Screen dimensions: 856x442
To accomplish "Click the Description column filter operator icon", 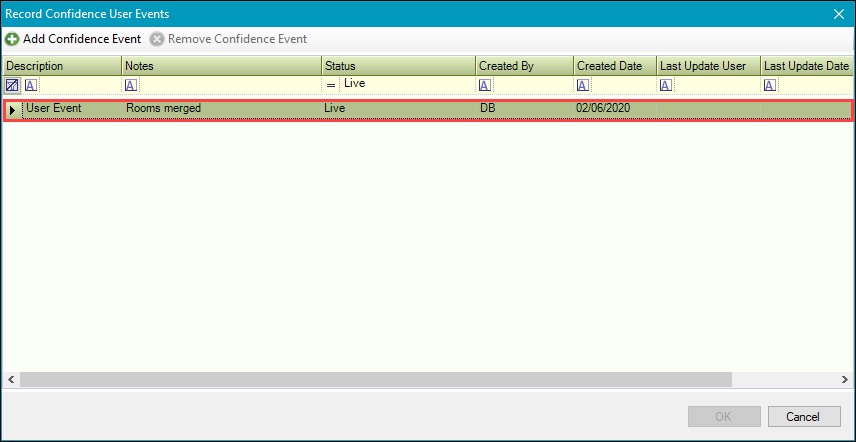I will coord(31,86).
